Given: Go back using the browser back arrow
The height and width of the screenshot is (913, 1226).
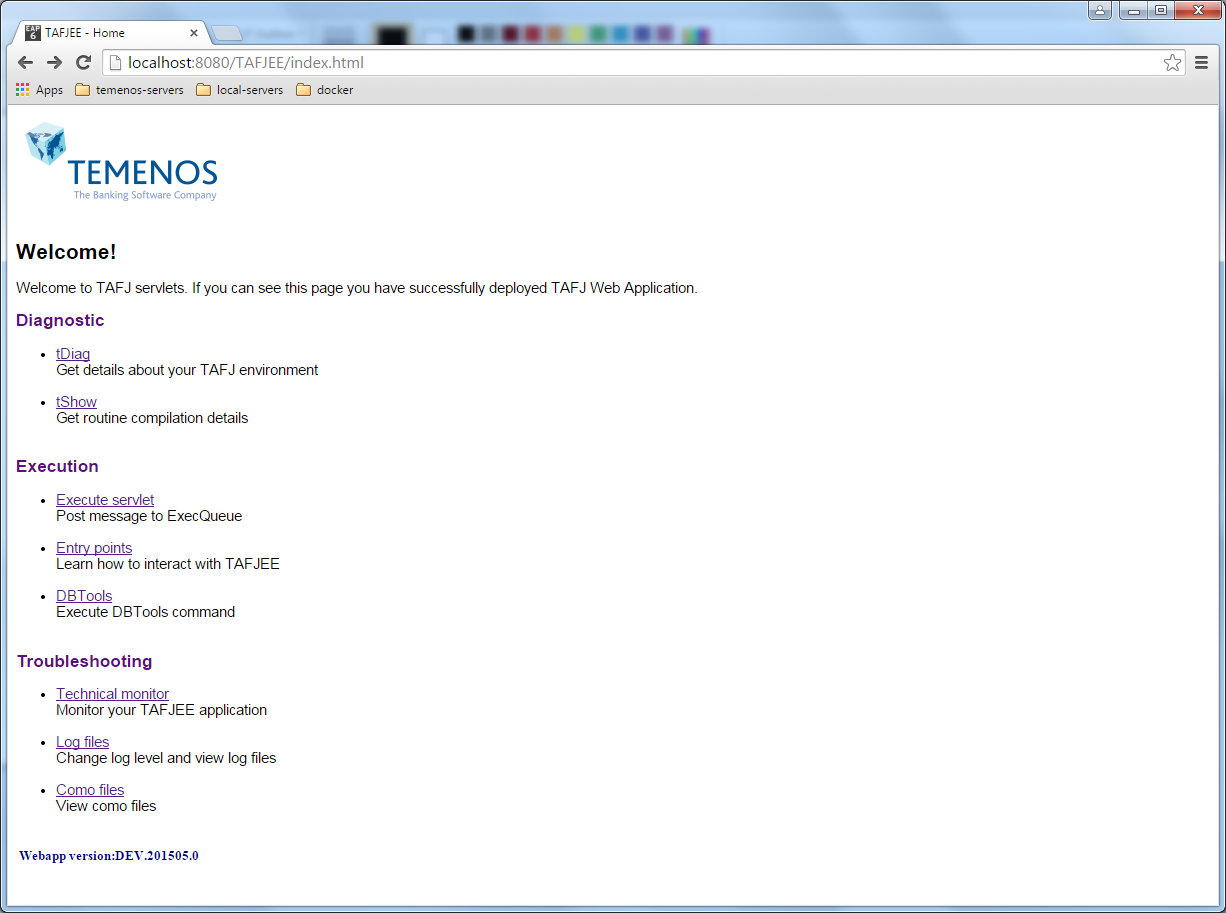Looking at the screenshot, I should pos(26,63).
